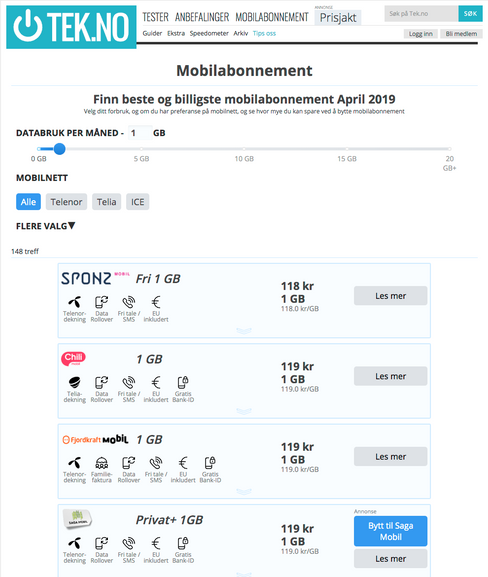
Task: Open the TESTER menu item
Action: (x=155, y=17)
